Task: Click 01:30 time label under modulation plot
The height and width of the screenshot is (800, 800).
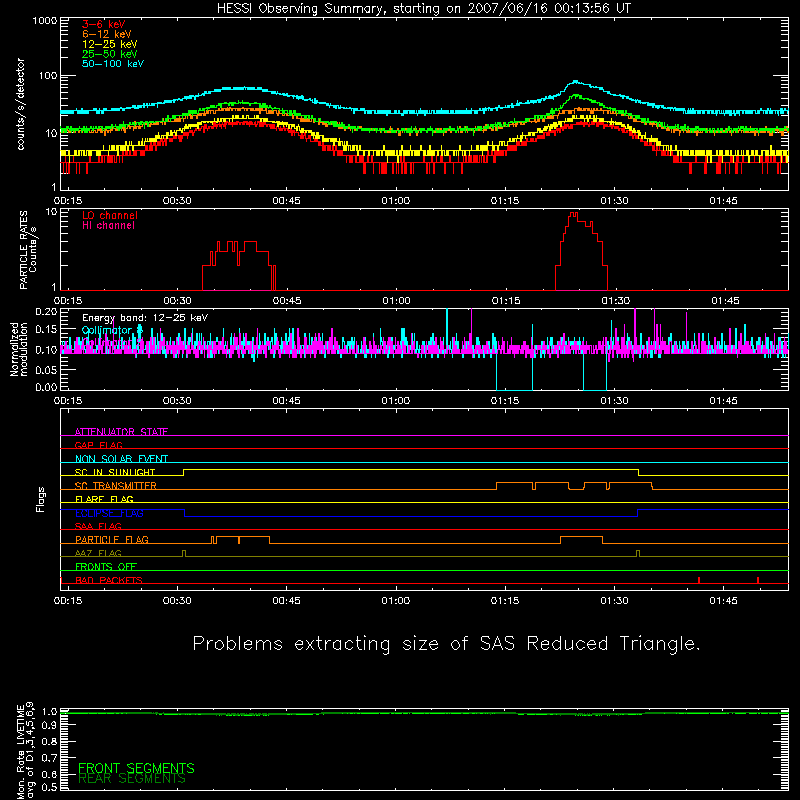Action: pos(614,401)
